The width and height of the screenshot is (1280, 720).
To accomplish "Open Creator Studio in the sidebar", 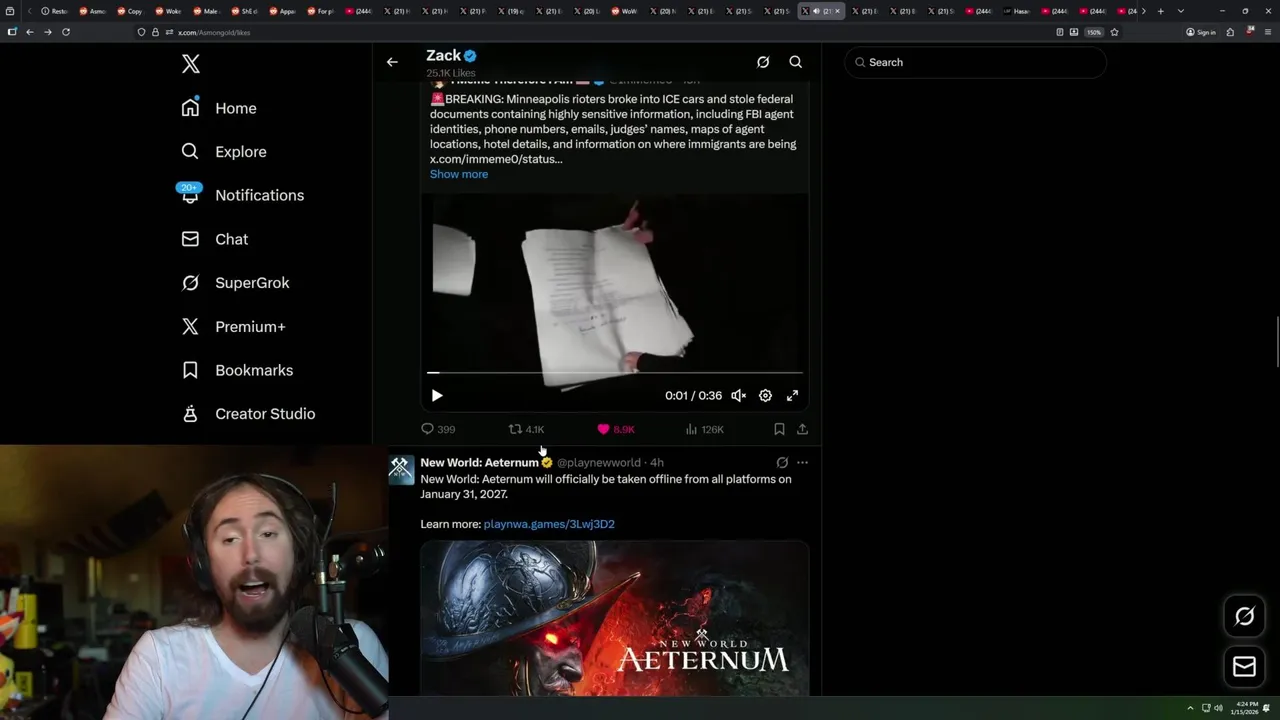I will point(248,414).
